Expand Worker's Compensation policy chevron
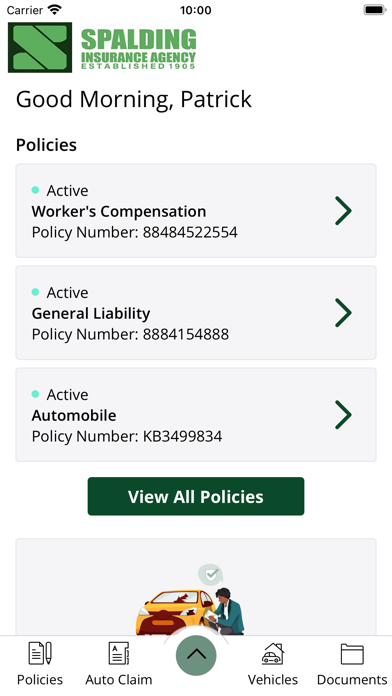Image resolution: width=392 pixels, height=696 pixels. (343, 211)
